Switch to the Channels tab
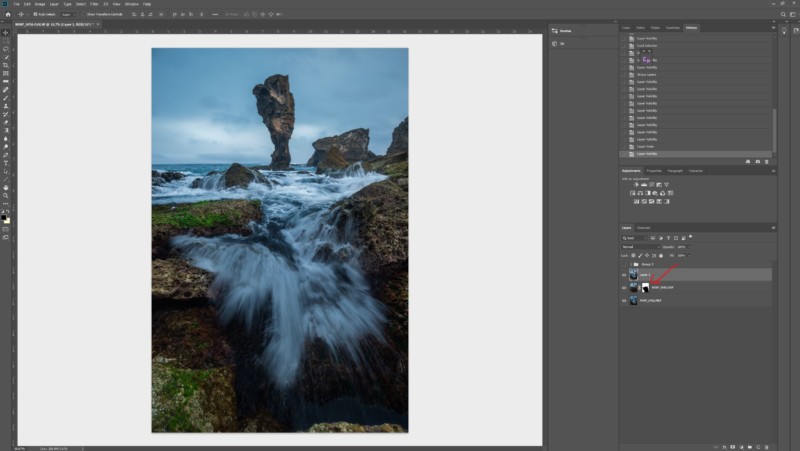Image resolution: width=800 pixels, height=451 pixels. [x=643, y=228]
